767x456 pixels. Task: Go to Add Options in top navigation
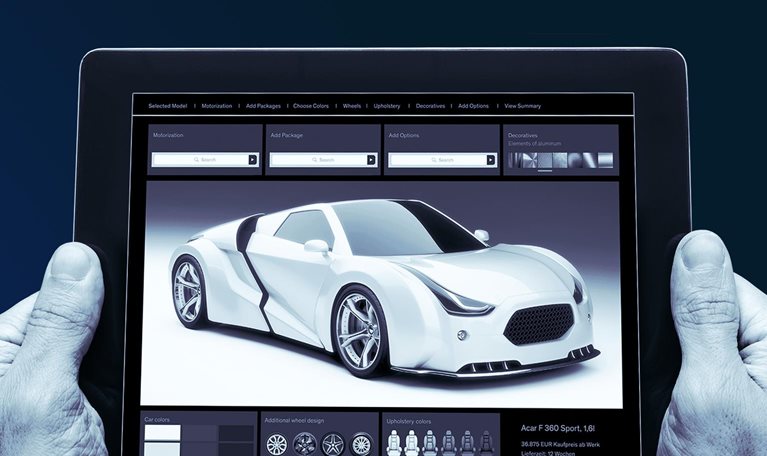pos(474,106)
